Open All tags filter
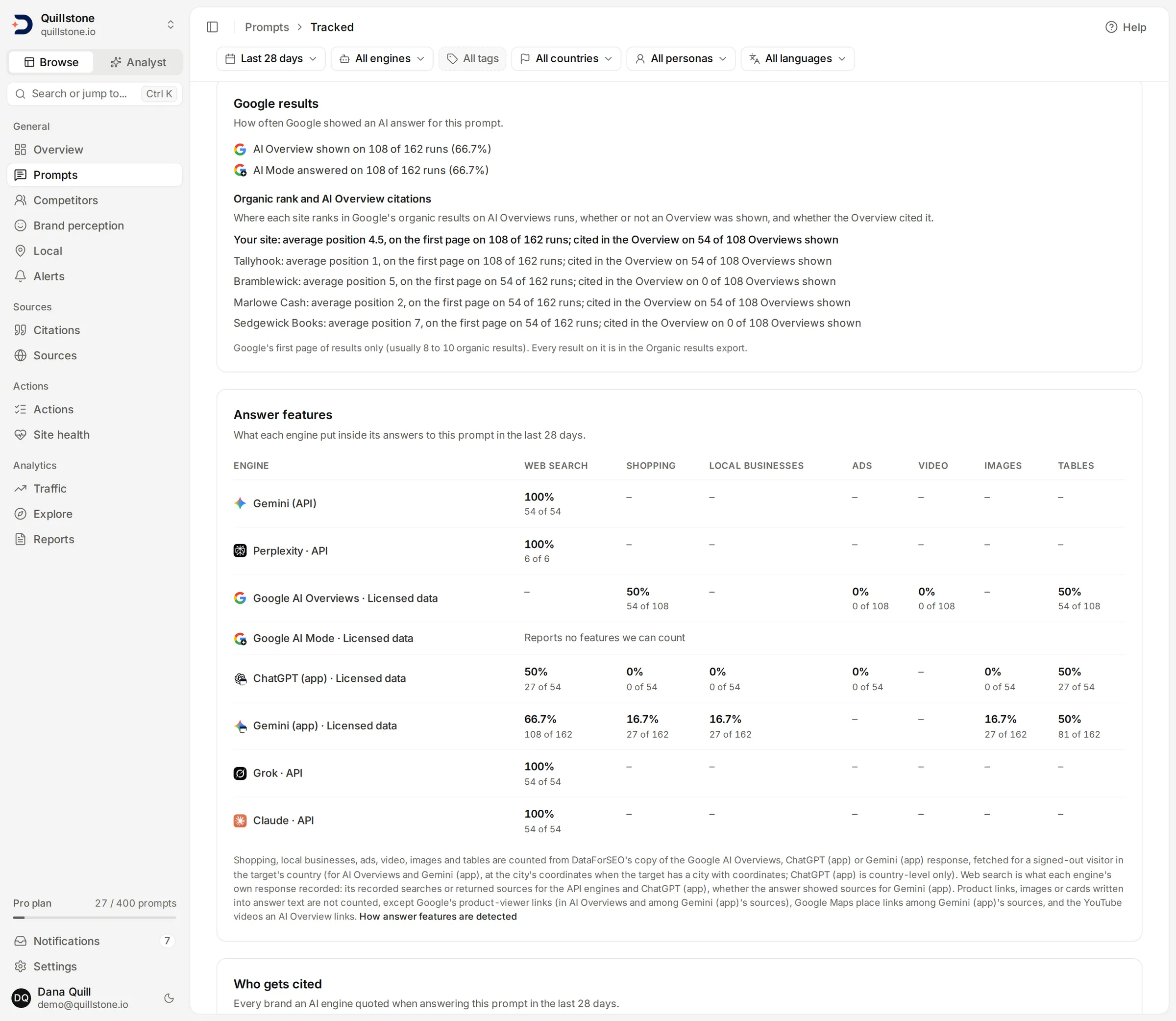Viewport: 1176px width, 1021px height. coord(472,59)
